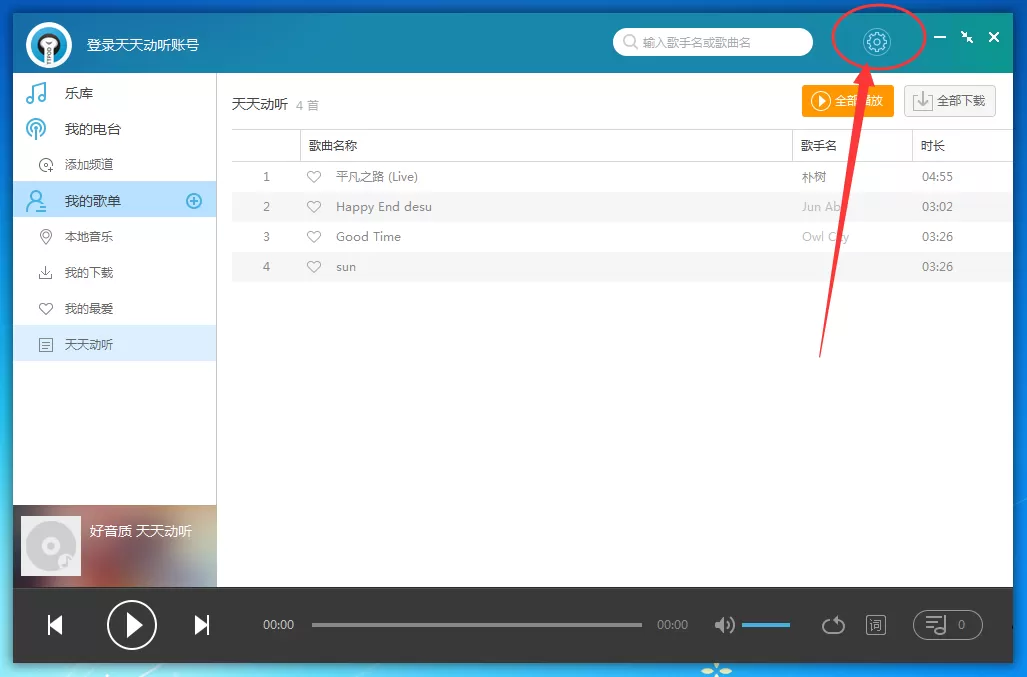Screen dimensions: 1027x677
Task: Favorite sun with heart
Action: coord(314,267)
